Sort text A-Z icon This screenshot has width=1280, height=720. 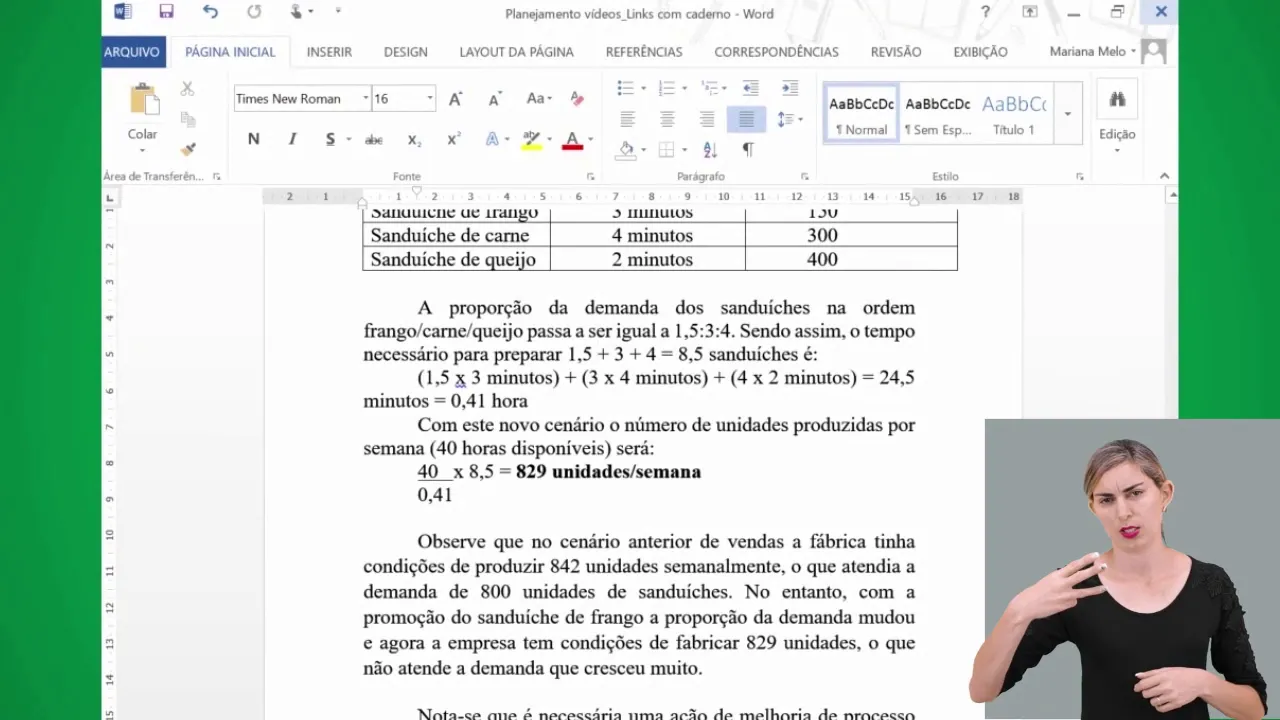710,149
